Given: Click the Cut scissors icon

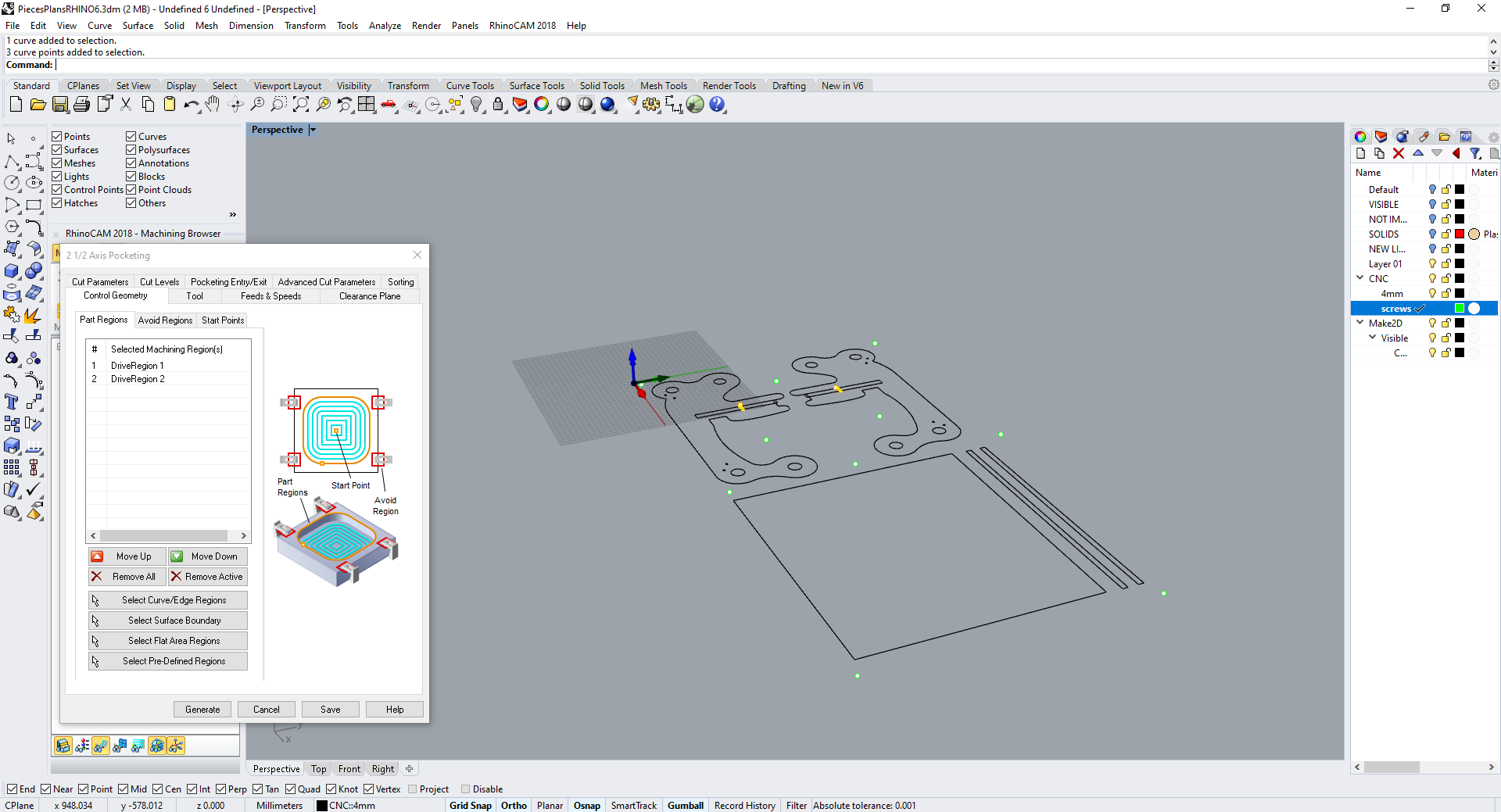Looking at the screenshot, I should [x=125, y=104].
